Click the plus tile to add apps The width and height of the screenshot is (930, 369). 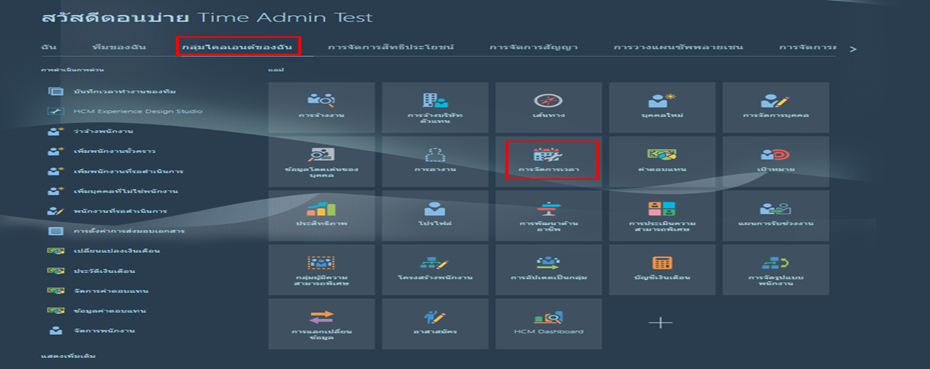click(x=660, y=322)
